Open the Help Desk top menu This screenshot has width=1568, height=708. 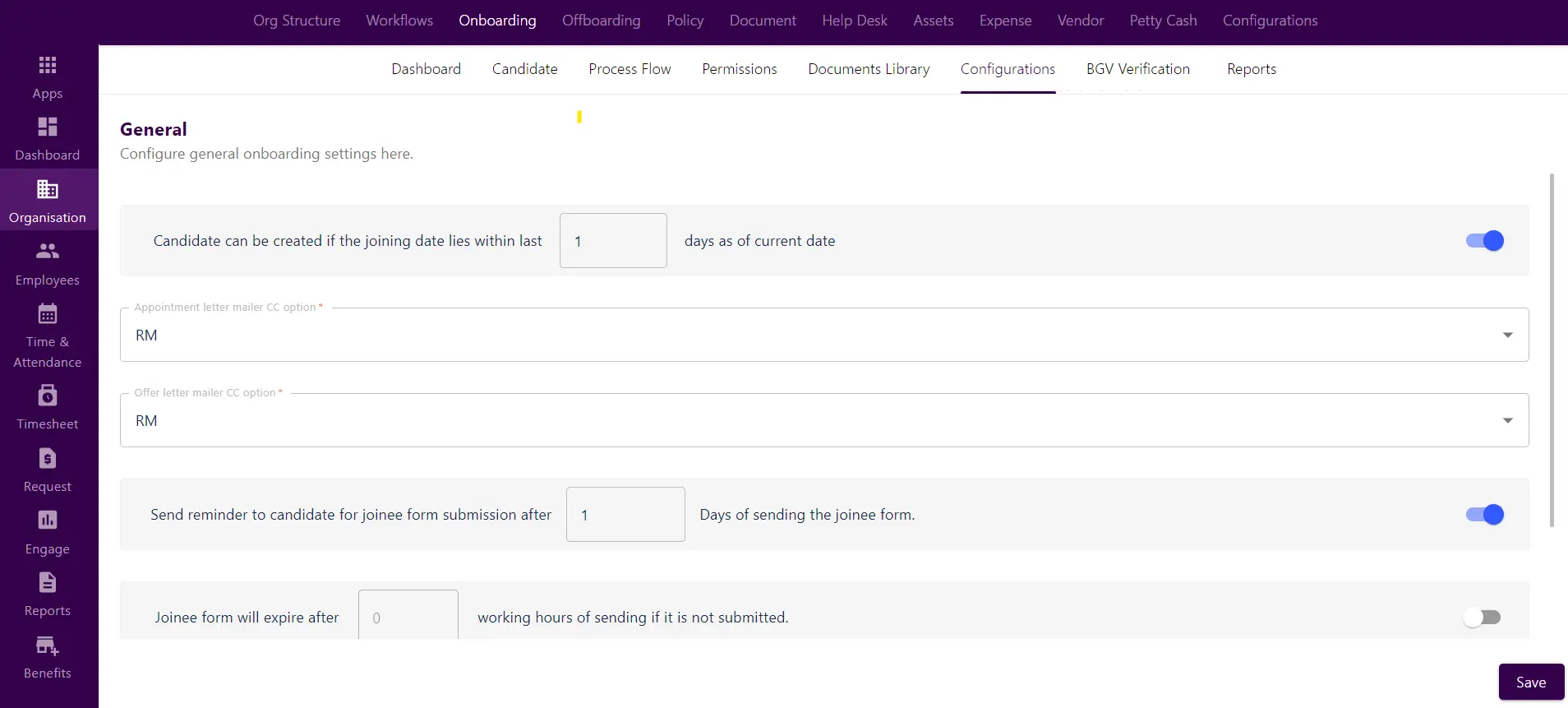[x=855, y=21]
